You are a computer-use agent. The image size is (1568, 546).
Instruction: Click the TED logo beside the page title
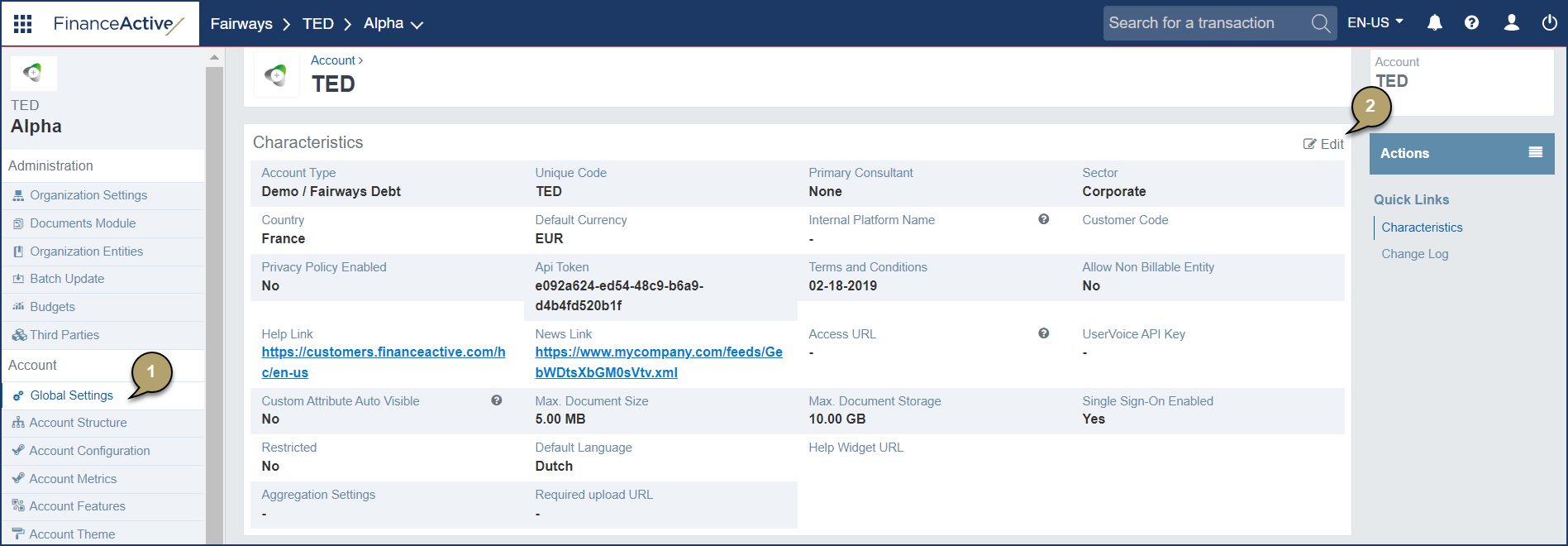276,75
